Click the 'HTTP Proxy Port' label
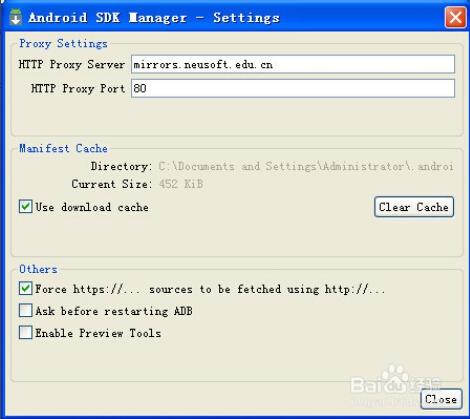 [x=78, y=89]
